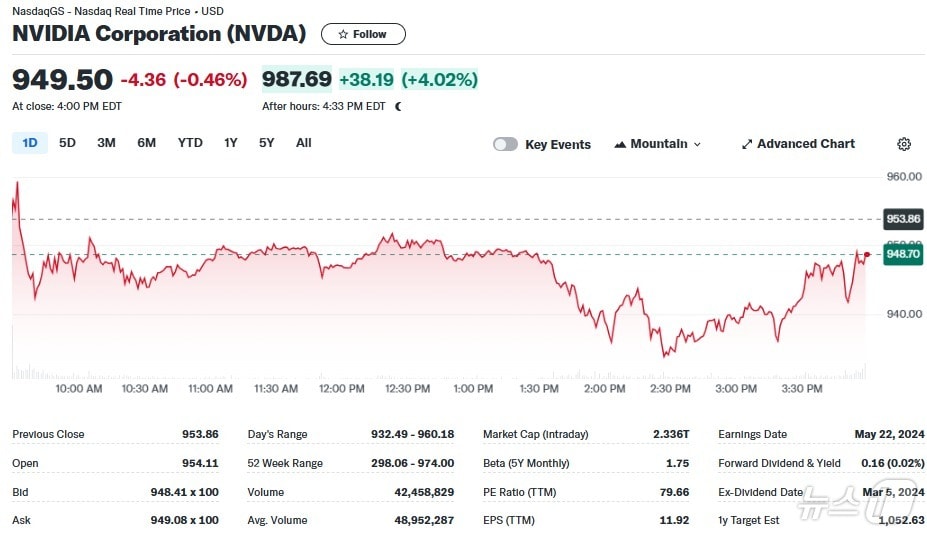The width and height of the screenshot is (927, 536).
Task: Expand the Mountain chart type dropdown
Action: (697, 144)
